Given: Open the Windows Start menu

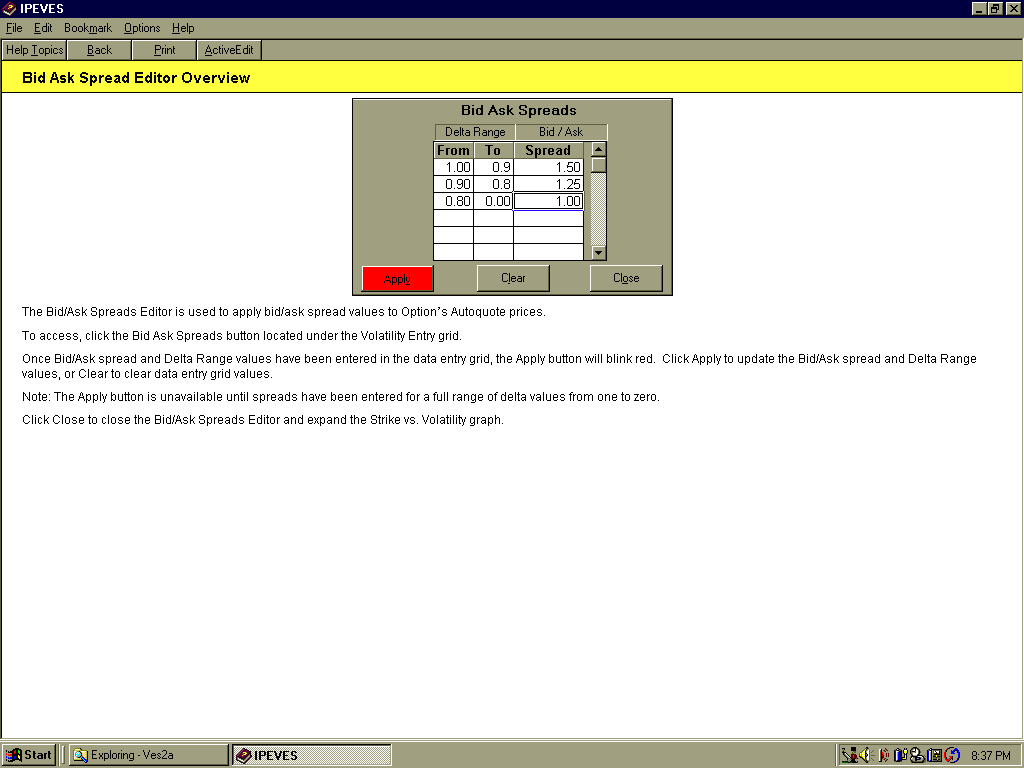Looking at the screenshot, I should tap(29, 755).
